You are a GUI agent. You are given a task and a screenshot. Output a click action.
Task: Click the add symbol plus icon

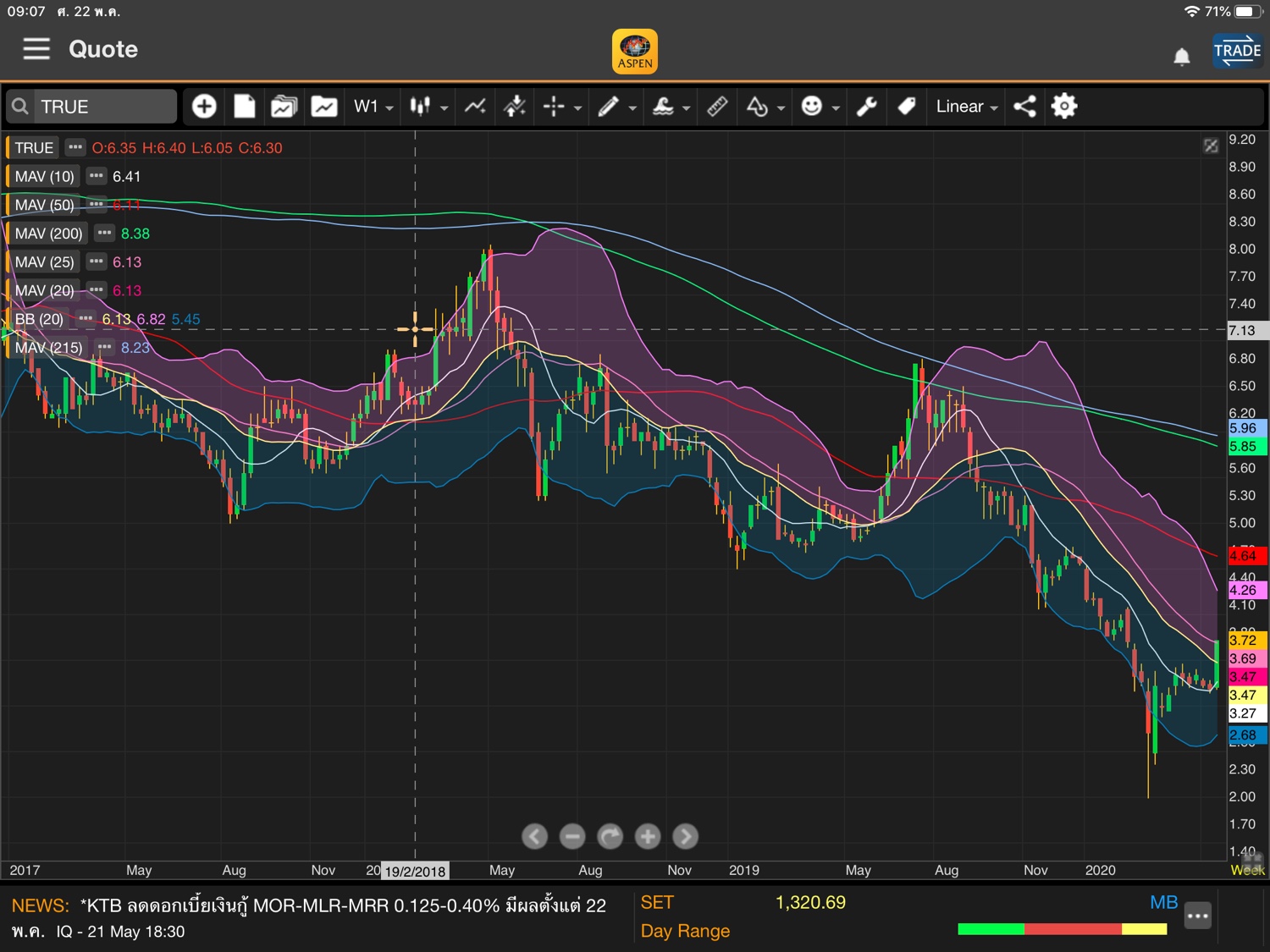point(204,107)
